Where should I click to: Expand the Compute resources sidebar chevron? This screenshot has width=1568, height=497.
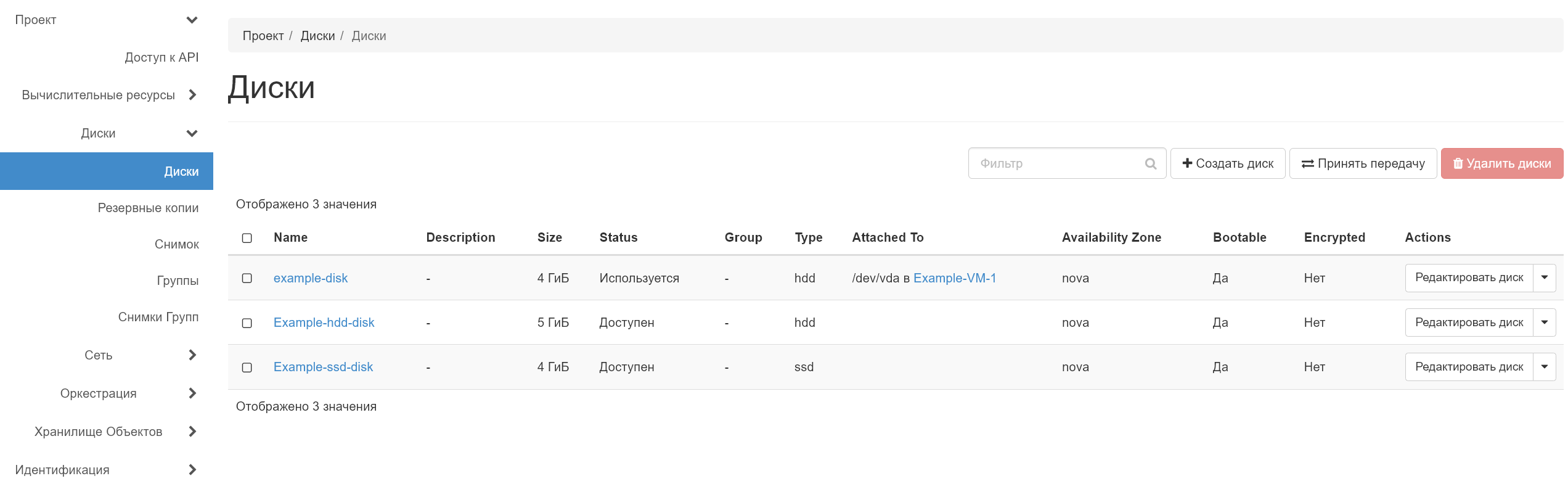click(x=192, y=95)
